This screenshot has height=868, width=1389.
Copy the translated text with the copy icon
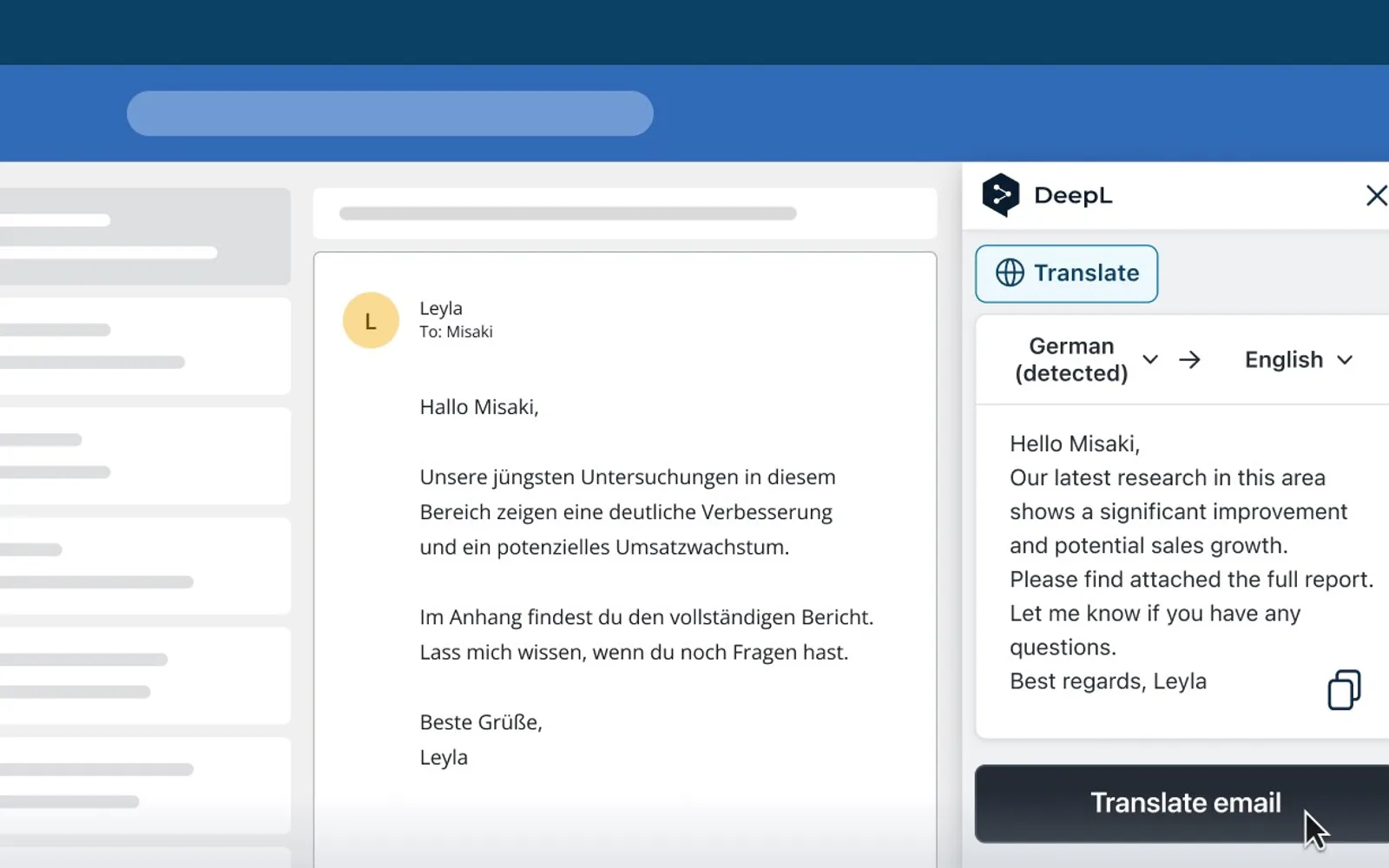pyautogui.click(x=1344, y=690)
